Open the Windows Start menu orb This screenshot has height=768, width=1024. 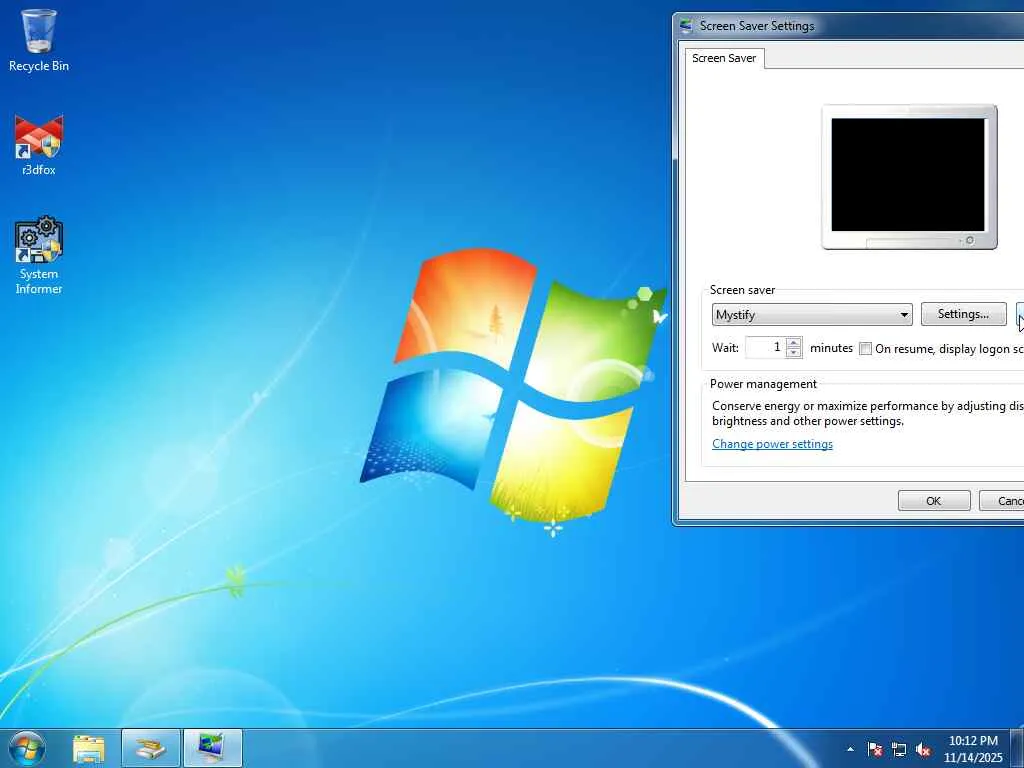[27, 748]
